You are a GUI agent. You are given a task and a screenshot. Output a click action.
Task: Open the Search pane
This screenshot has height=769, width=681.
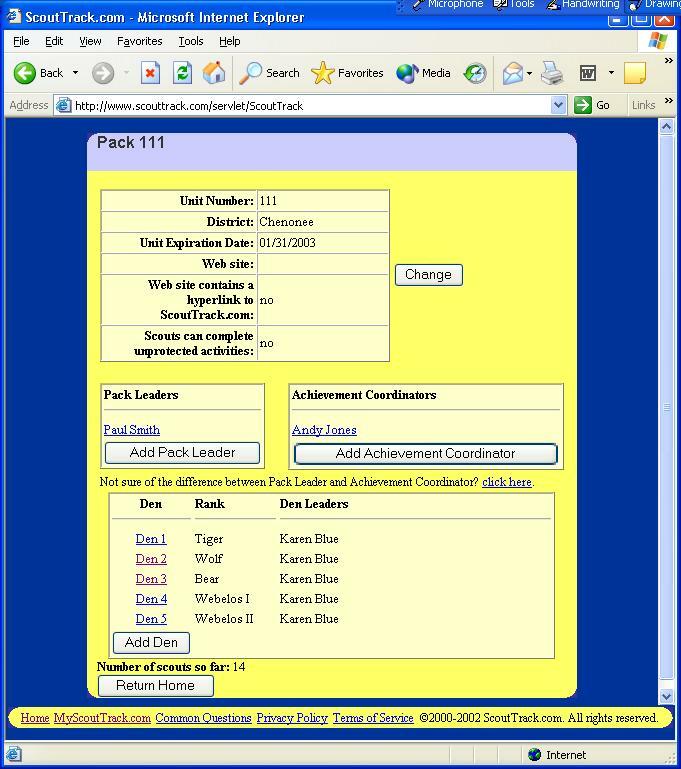pos(269,73)
